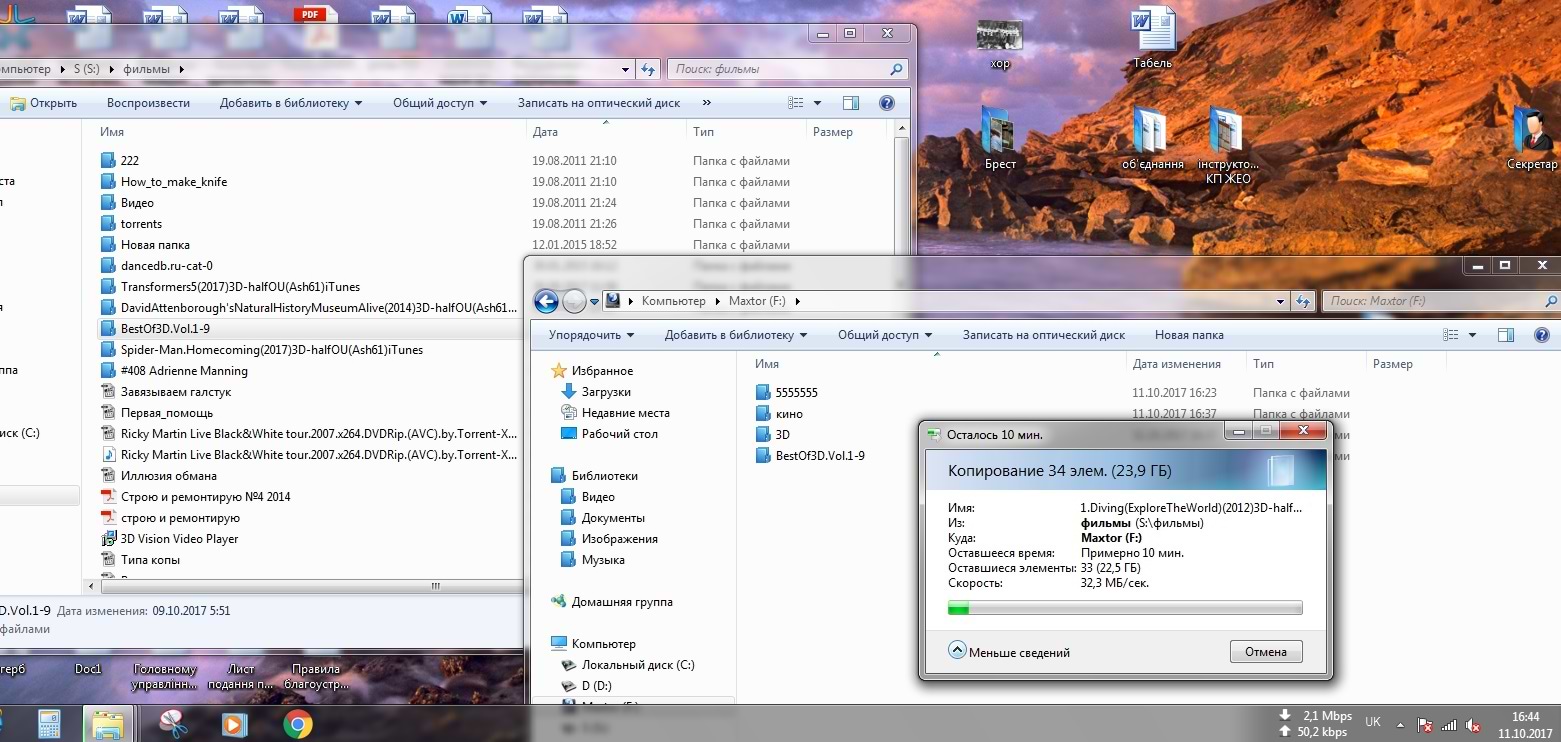Toggle preview pane icon in Maxtor window

coord(1506,335)
